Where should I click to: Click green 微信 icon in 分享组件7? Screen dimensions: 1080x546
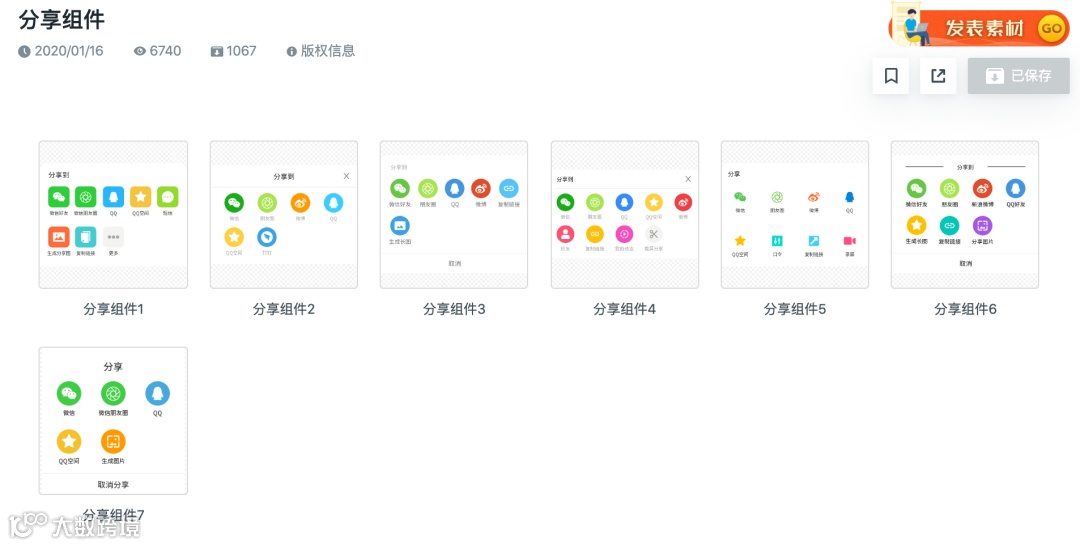click(69, 394)
